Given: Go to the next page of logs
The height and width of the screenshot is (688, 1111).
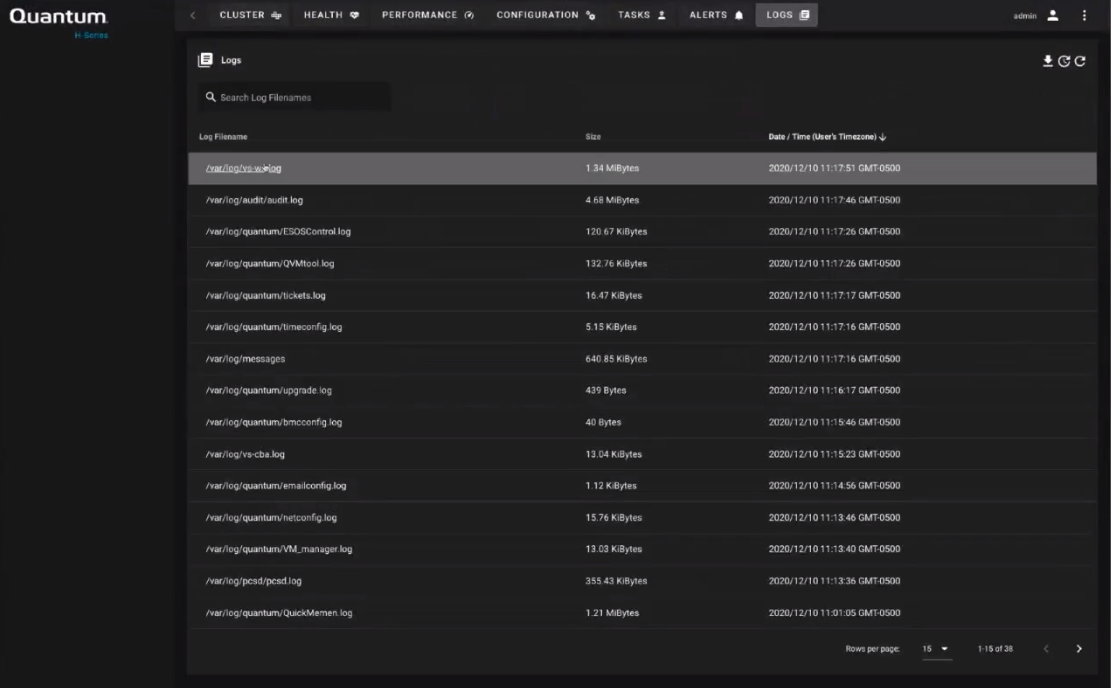Looking at the screenshot, I should (1079, 649).
